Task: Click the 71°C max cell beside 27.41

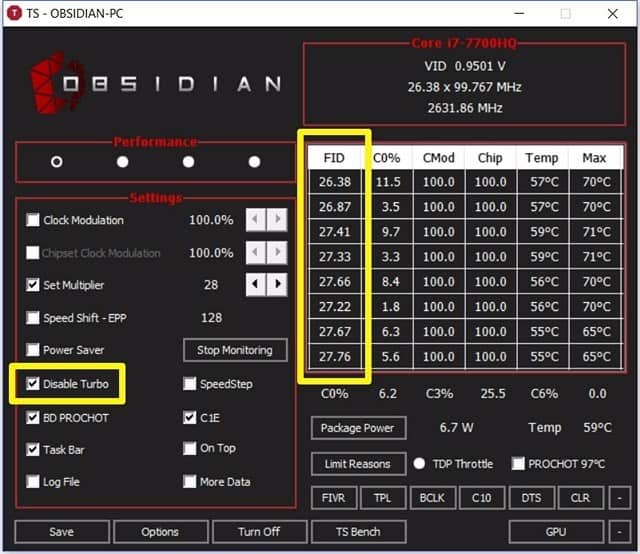Action: pos(596,232)
